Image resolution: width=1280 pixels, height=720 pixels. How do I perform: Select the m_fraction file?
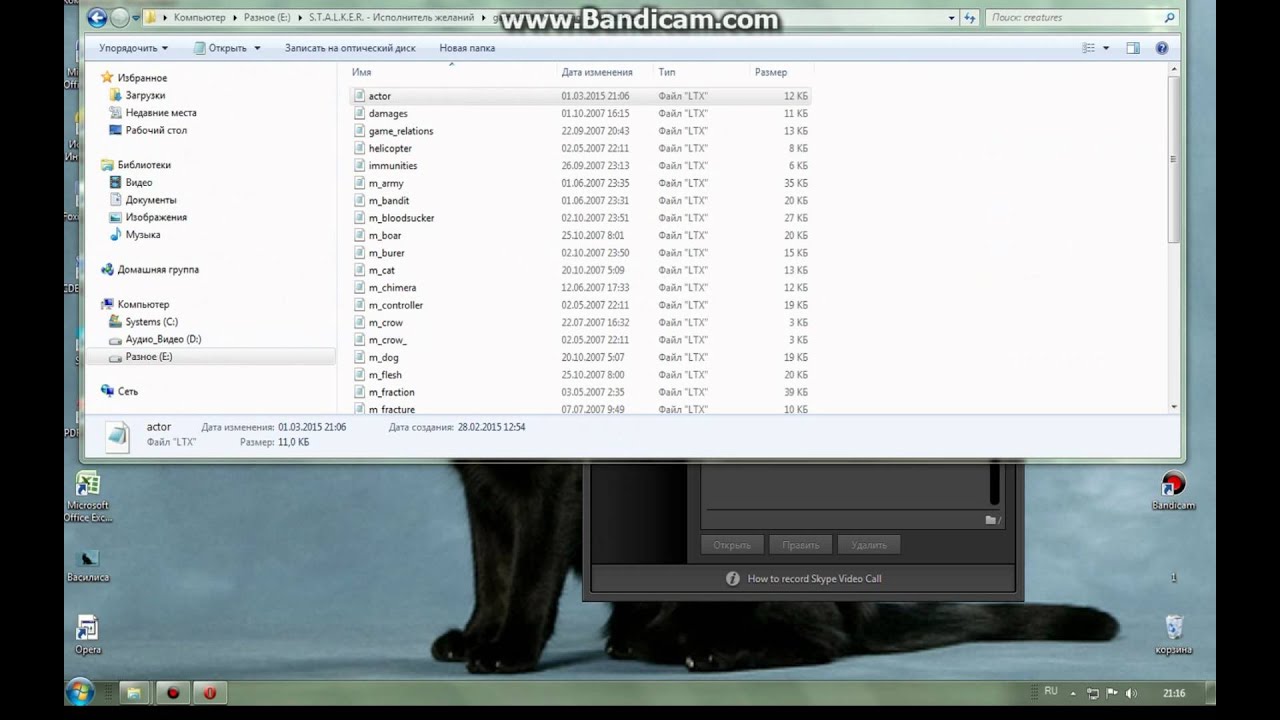tap(391, 392)
